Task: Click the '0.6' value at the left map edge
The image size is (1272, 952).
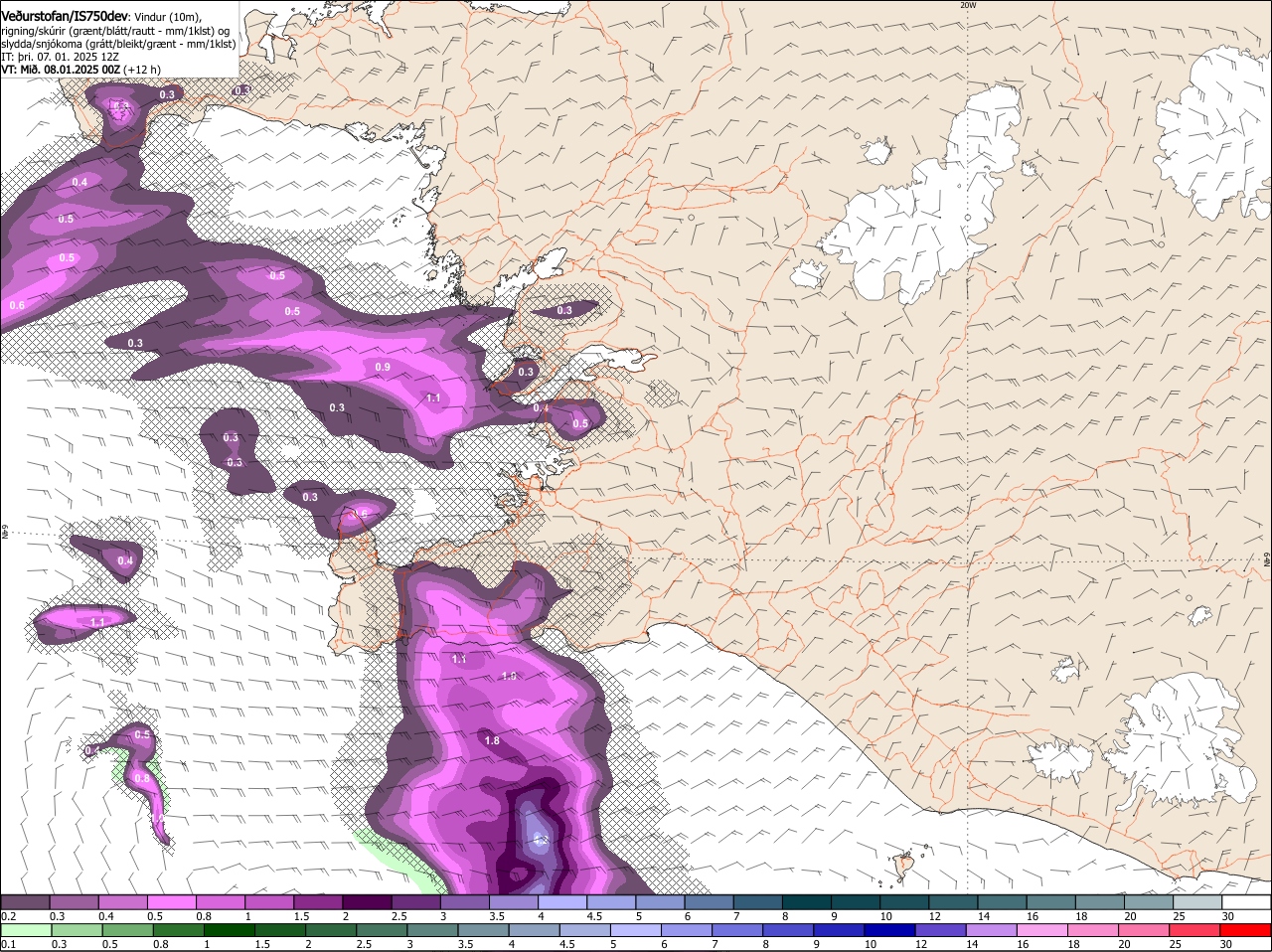Action: [17, 305]
